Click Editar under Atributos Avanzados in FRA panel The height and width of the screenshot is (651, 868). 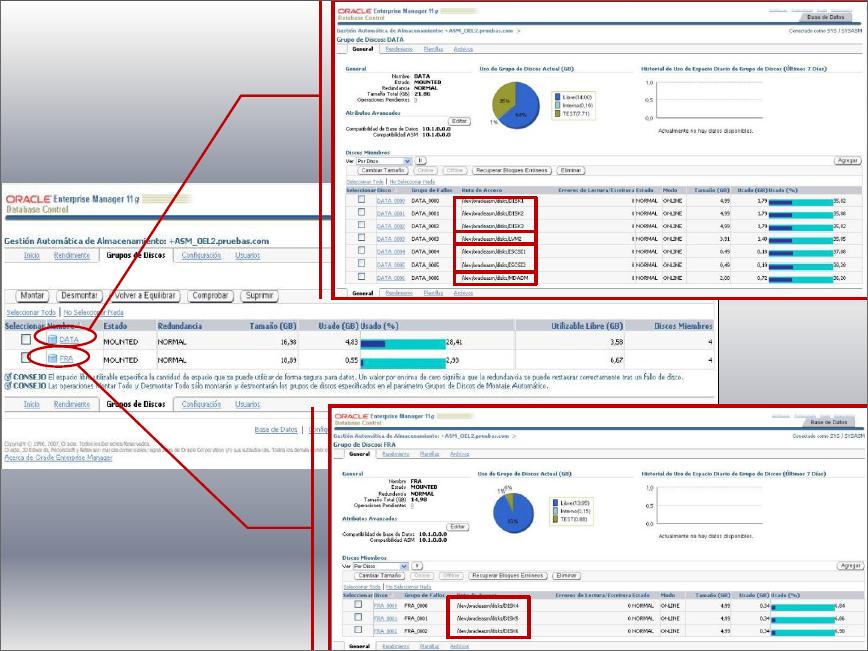(x=458, y=527)
